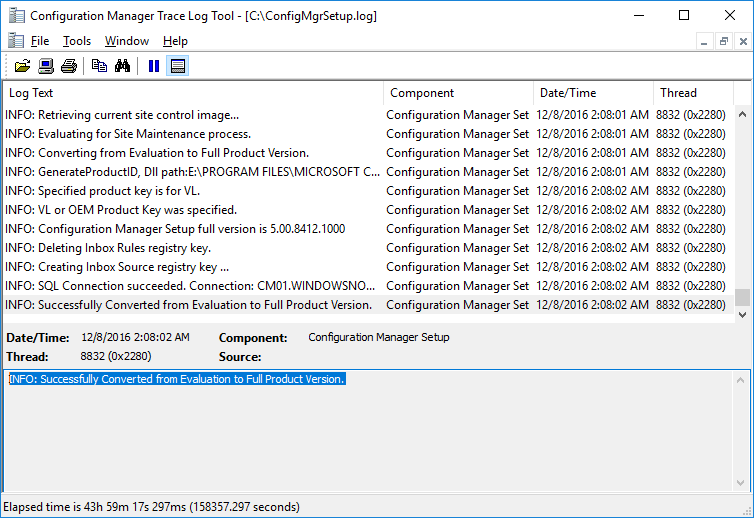
Task: Select the 'Deleting Inbox Rules registry key' row
Action: [x=369, y=248]
